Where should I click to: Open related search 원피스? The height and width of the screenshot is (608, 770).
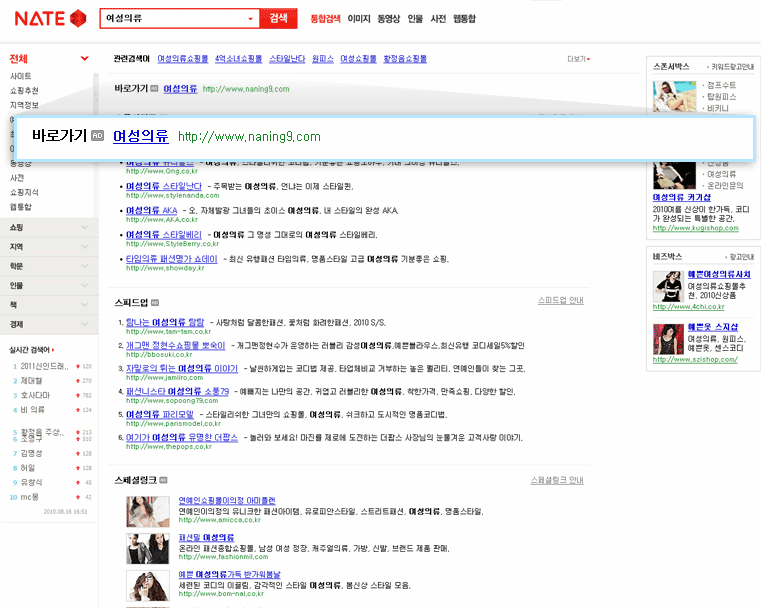point(323,59)
